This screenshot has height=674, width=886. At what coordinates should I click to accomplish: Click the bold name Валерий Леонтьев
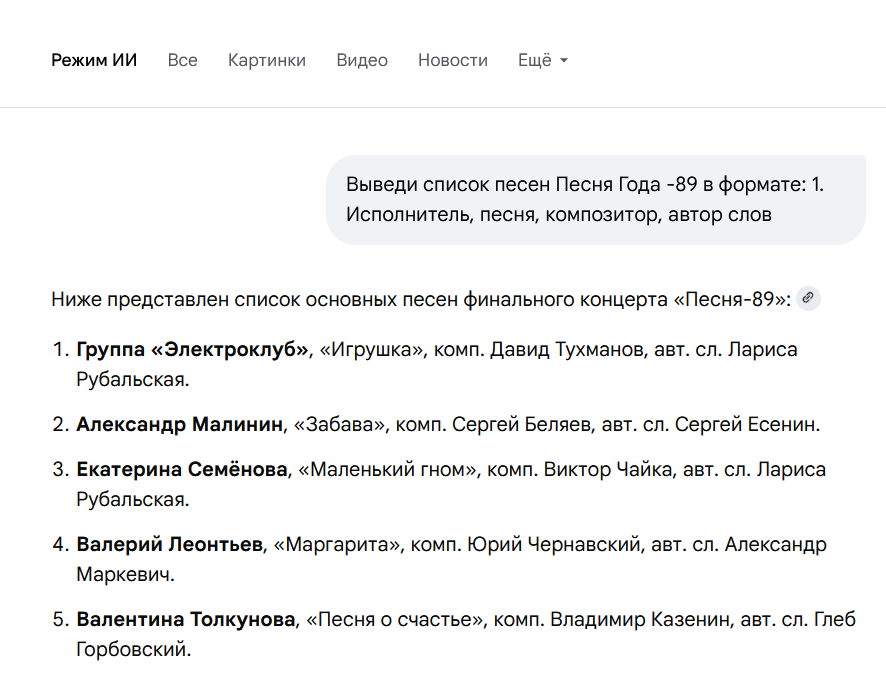click(x=170, y=545)
